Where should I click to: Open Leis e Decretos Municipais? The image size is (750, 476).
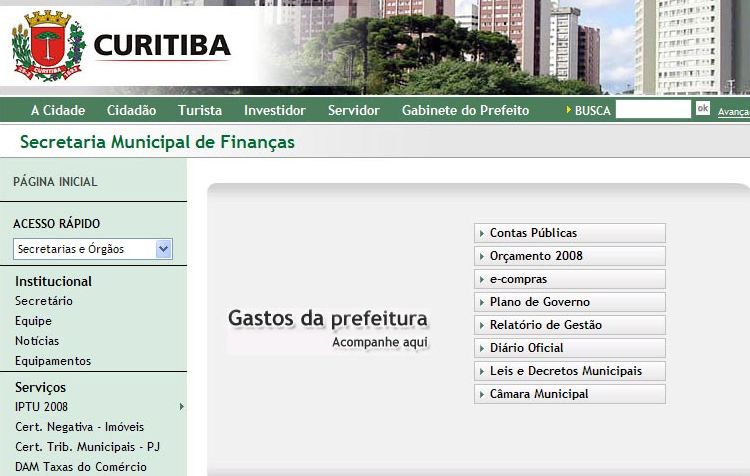(570, 371)
